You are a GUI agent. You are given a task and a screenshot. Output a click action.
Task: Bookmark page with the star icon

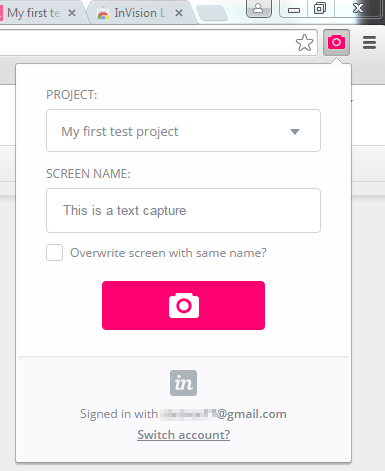304,43
